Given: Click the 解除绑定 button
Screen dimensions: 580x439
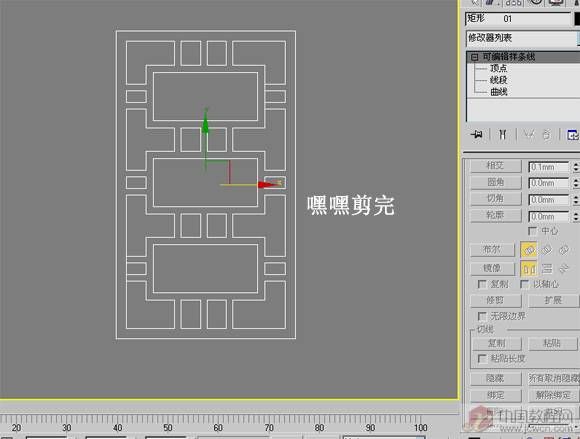Looking at the screenshot, I should (x=554, y=395).
